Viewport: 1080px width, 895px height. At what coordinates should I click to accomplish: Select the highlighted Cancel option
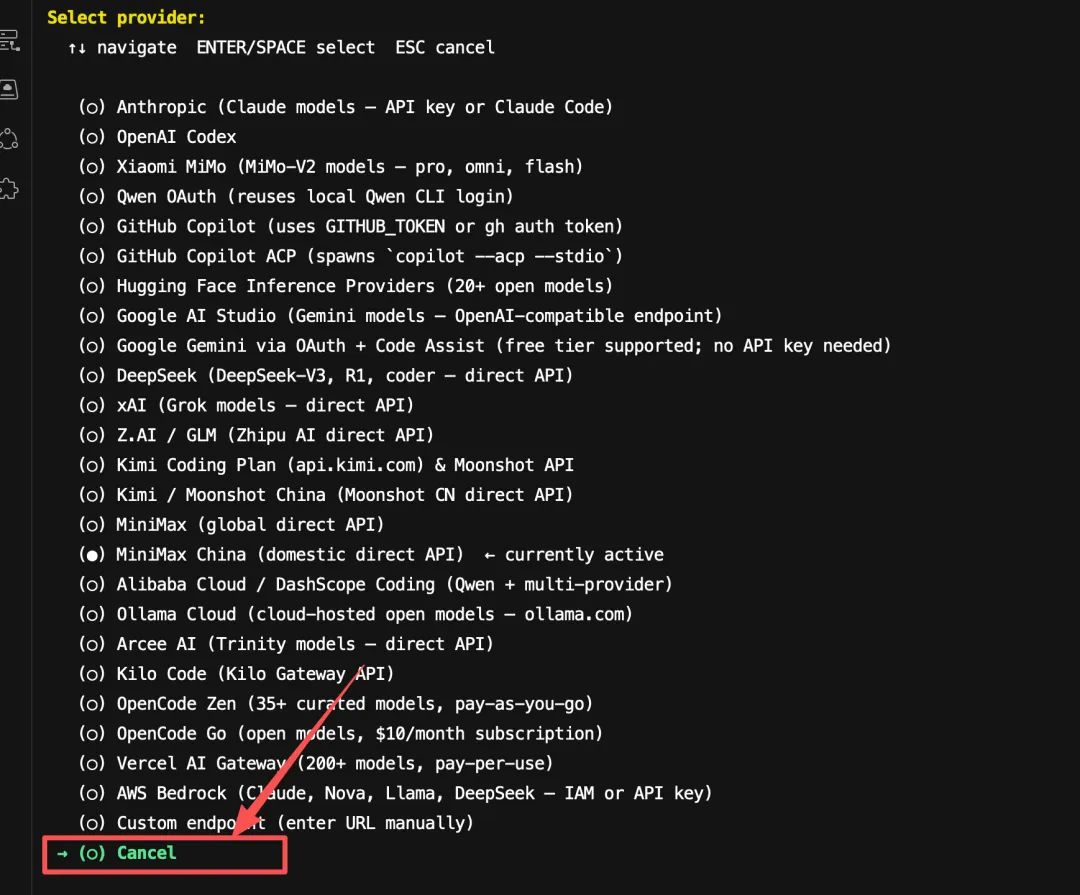click(127, 853)
